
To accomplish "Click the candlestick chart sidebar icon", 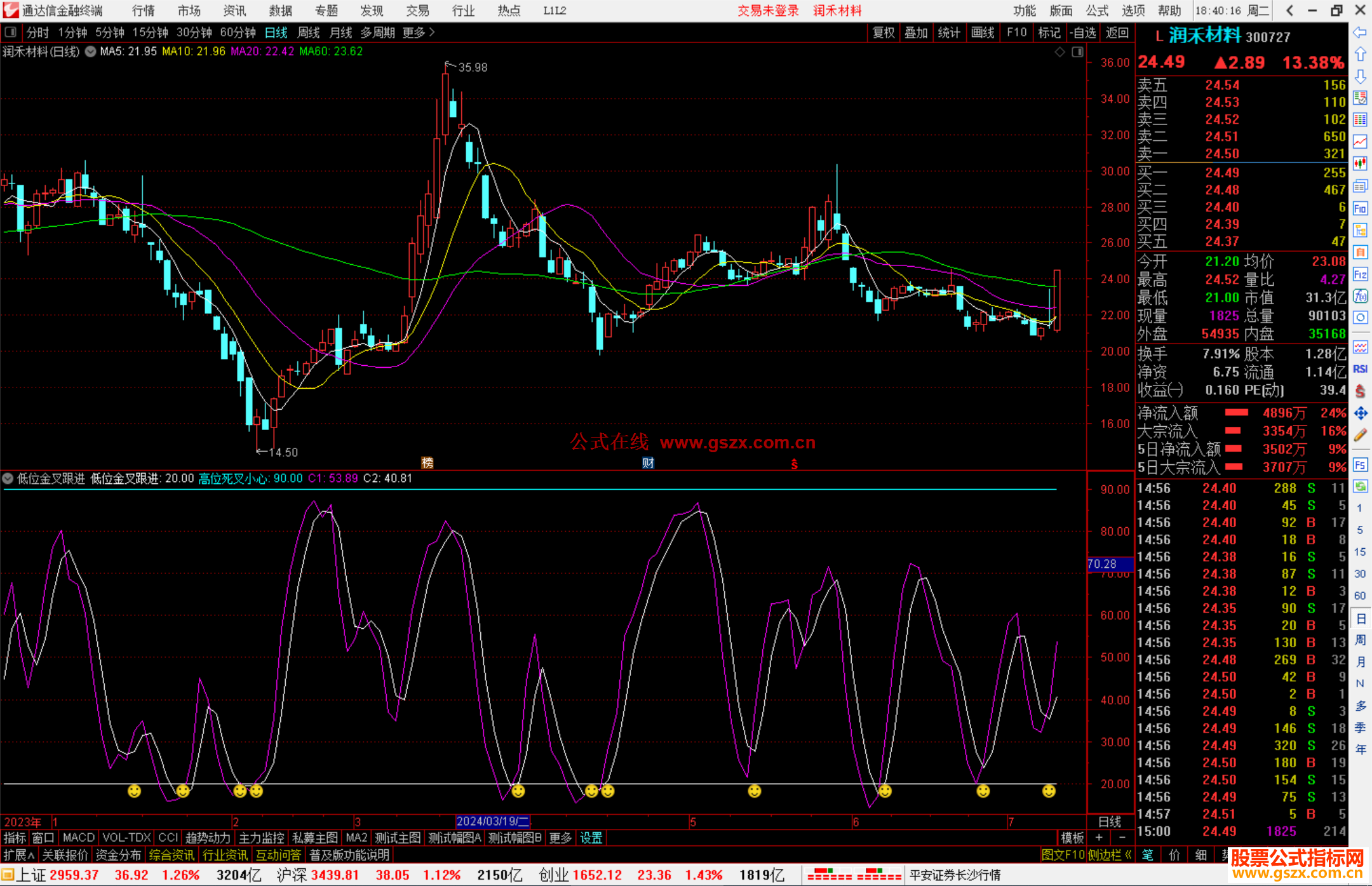I will tap(1360, 163).
